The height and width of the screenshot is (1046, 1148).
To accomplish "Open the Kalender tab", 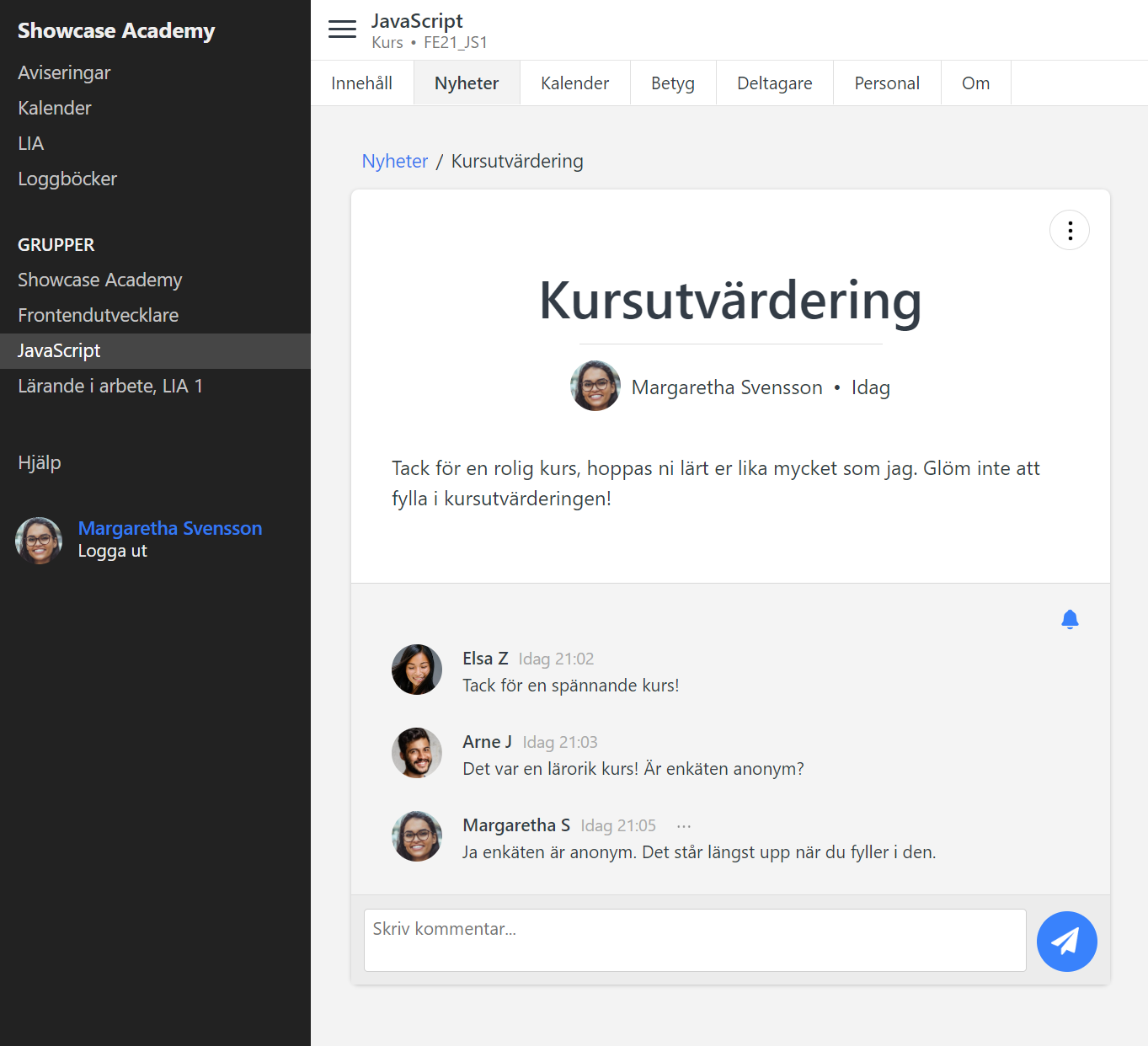I will (574, 83).
